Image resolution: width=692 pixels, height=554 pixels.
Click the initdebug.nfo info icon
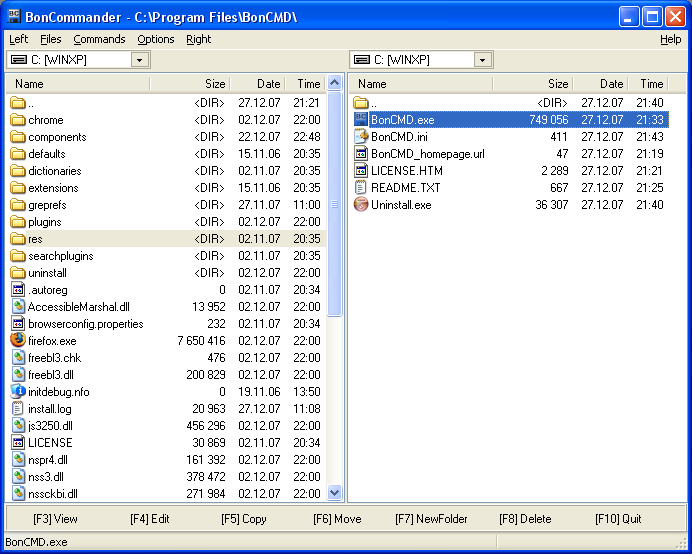point(18,392)
